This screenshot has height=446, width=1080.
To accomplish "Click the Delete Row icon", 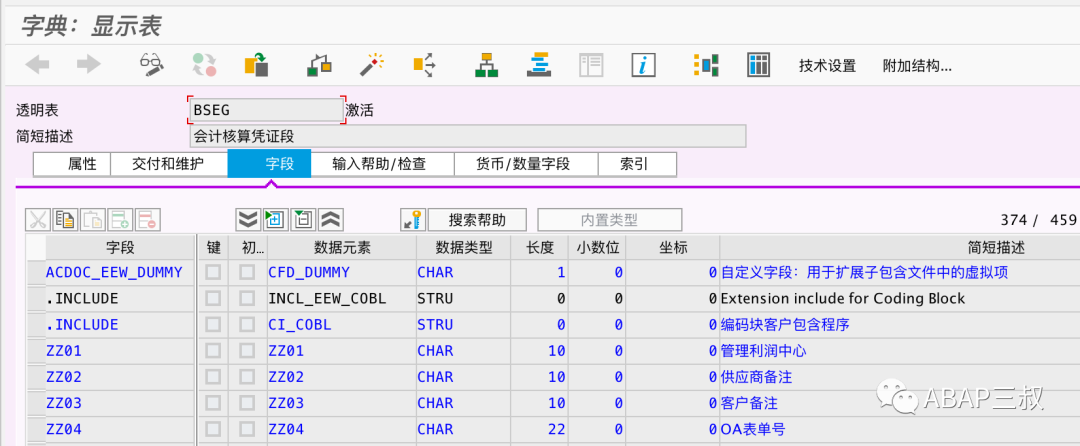I will pyautogui.click(x=148, y=220).
